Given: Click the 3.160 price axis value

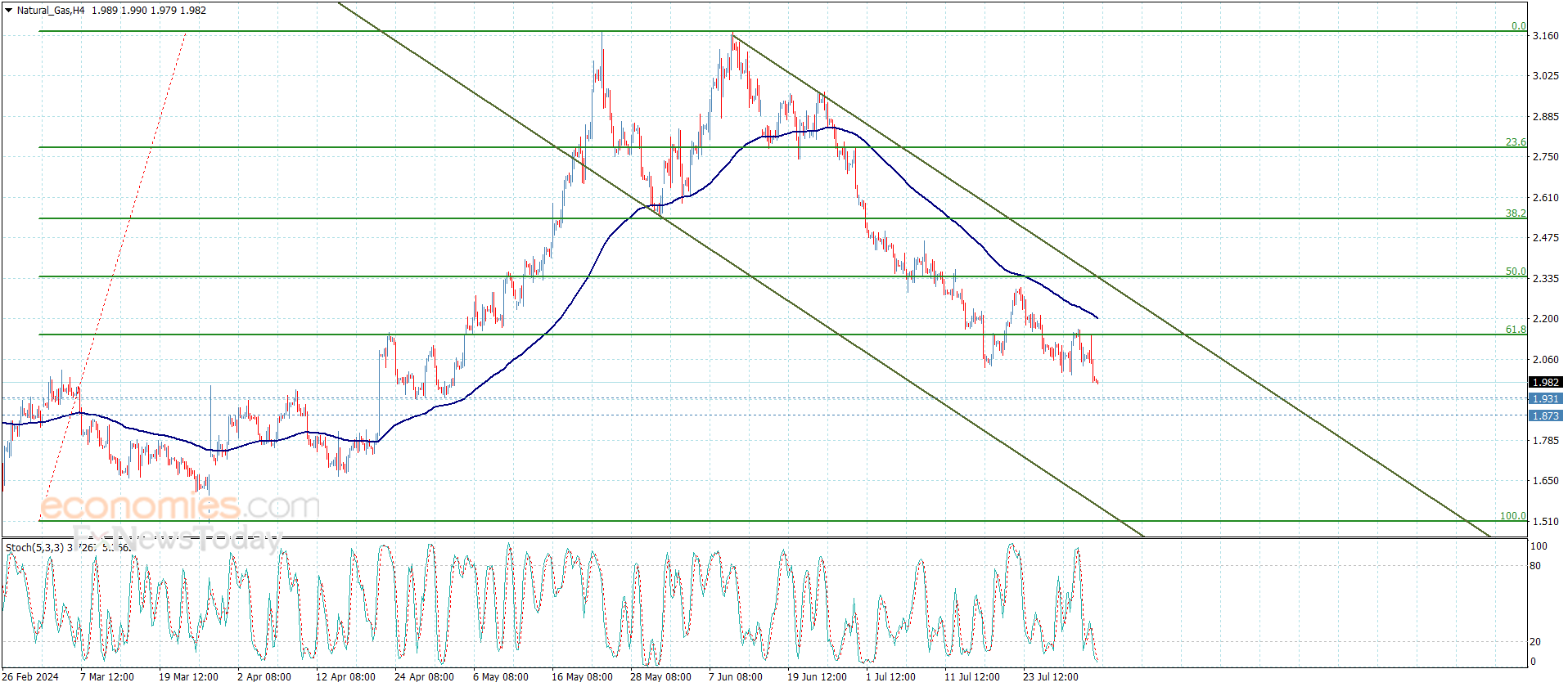Looking at the screenshot, I should pyautogui.click(x=1545, y=36).
